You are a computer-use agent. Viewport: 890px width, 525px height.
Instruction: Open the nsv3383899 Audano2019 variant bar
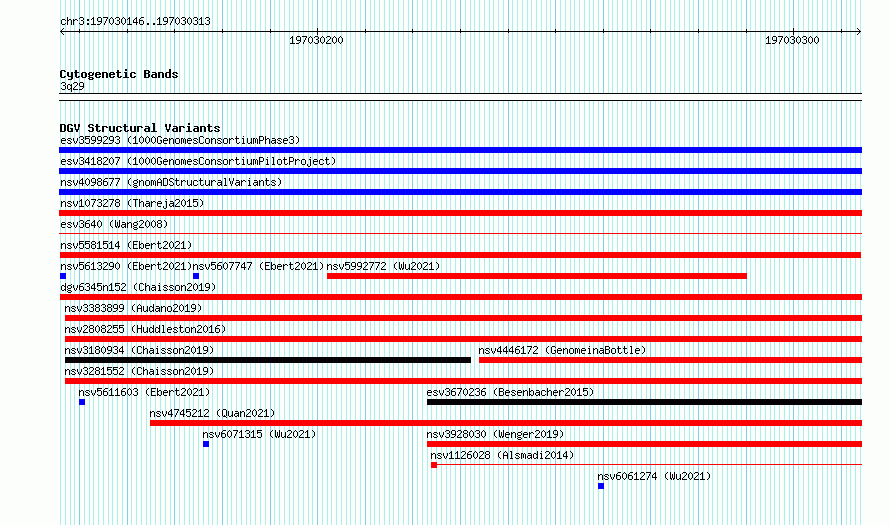(x=463, y=318)
